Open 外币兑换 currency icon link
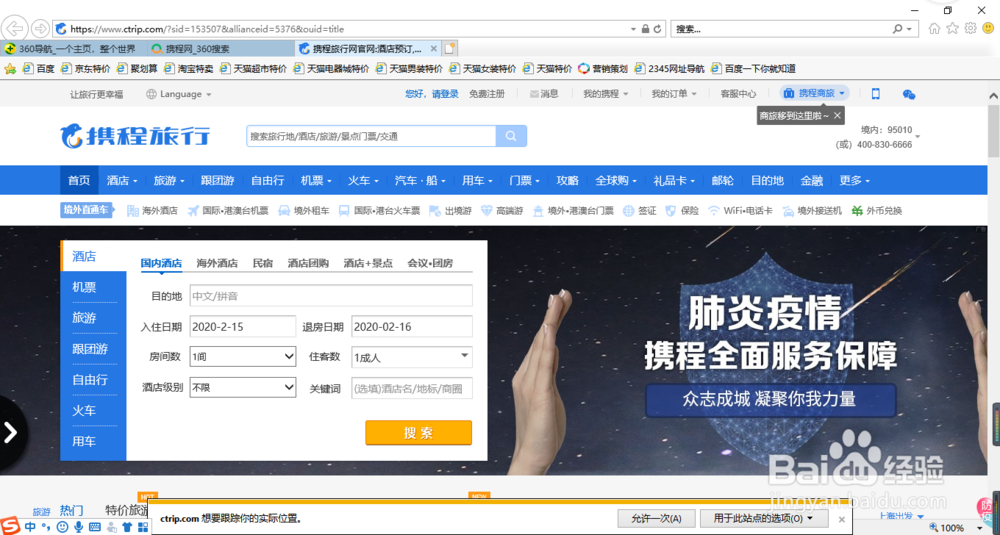1000x535 pixels. pos(877,210)
